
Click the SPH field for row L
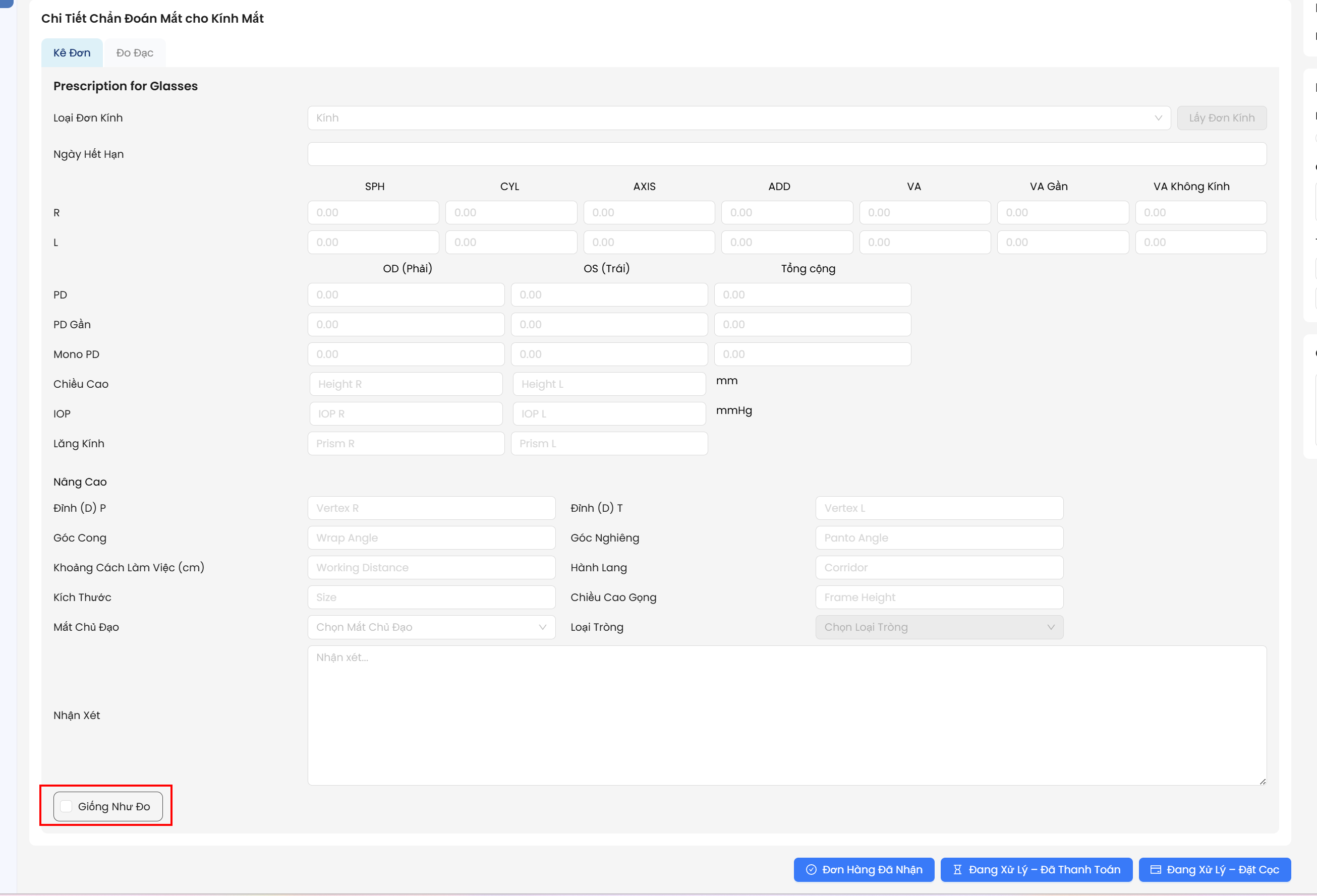(373, 243)
